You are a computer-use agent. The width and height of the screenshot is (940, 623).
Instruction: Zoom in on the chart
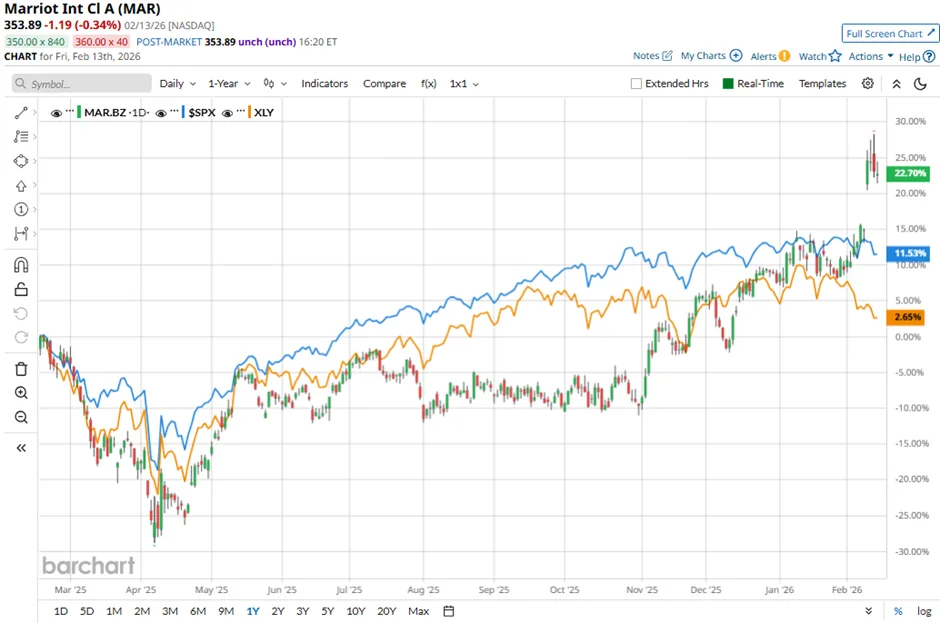[21, 393]
